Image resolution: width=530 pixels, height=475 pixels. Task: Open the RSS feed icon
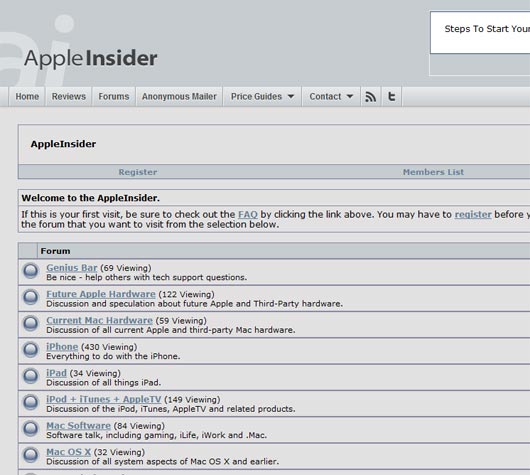371,97
